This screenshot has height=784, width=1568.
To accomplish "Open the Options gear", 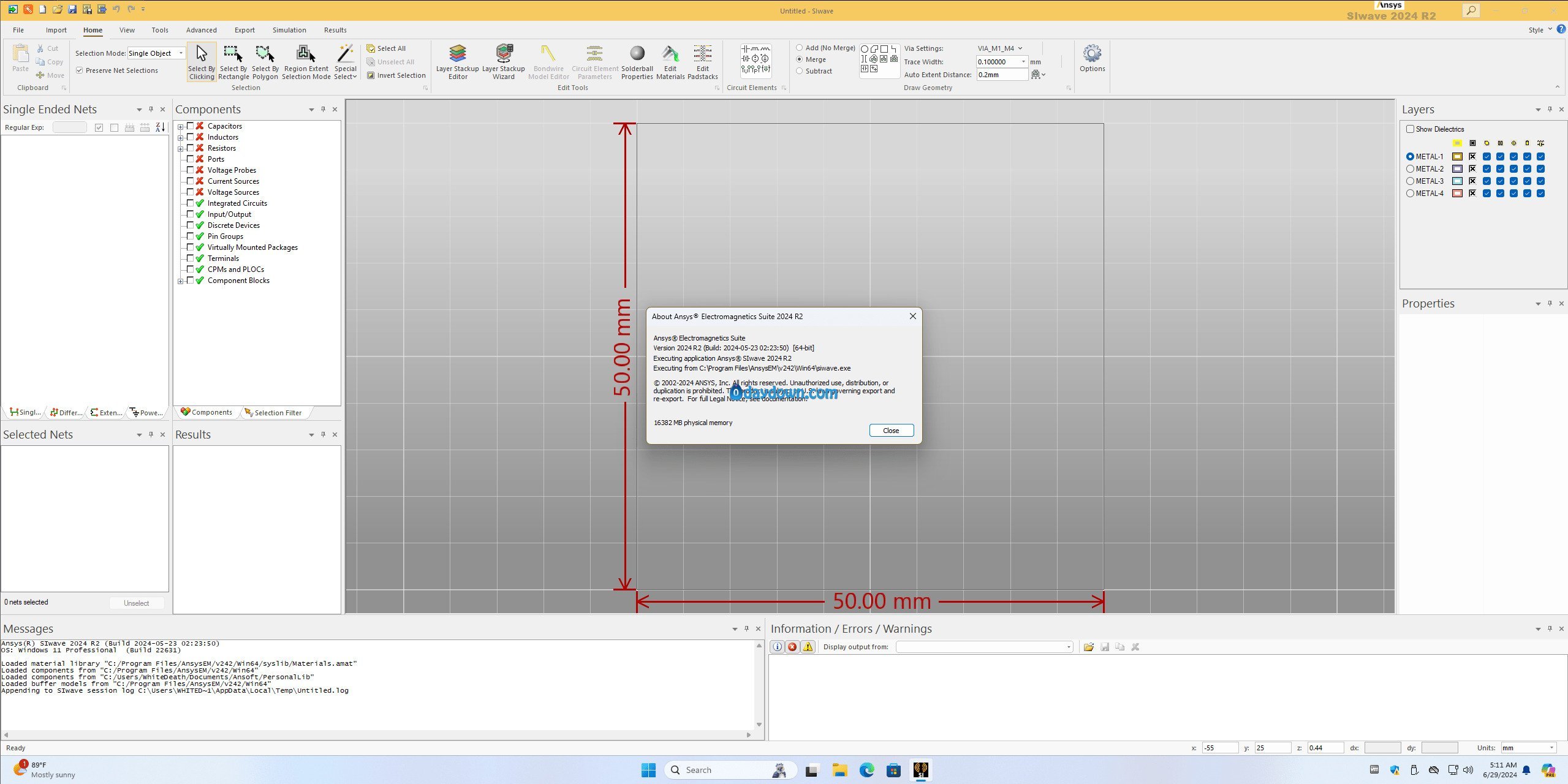I will pyautogui.click(x=1092, y=58).
